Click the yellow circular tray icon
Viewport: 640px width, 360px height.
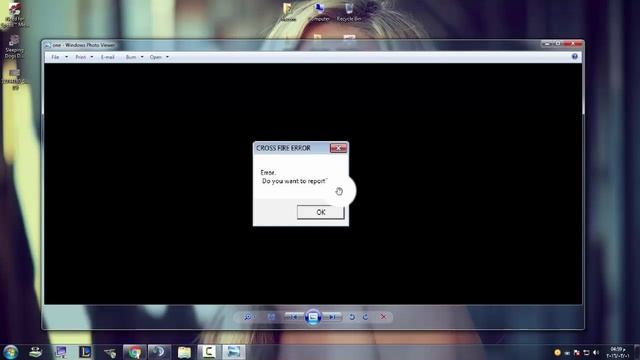point(558,352)
